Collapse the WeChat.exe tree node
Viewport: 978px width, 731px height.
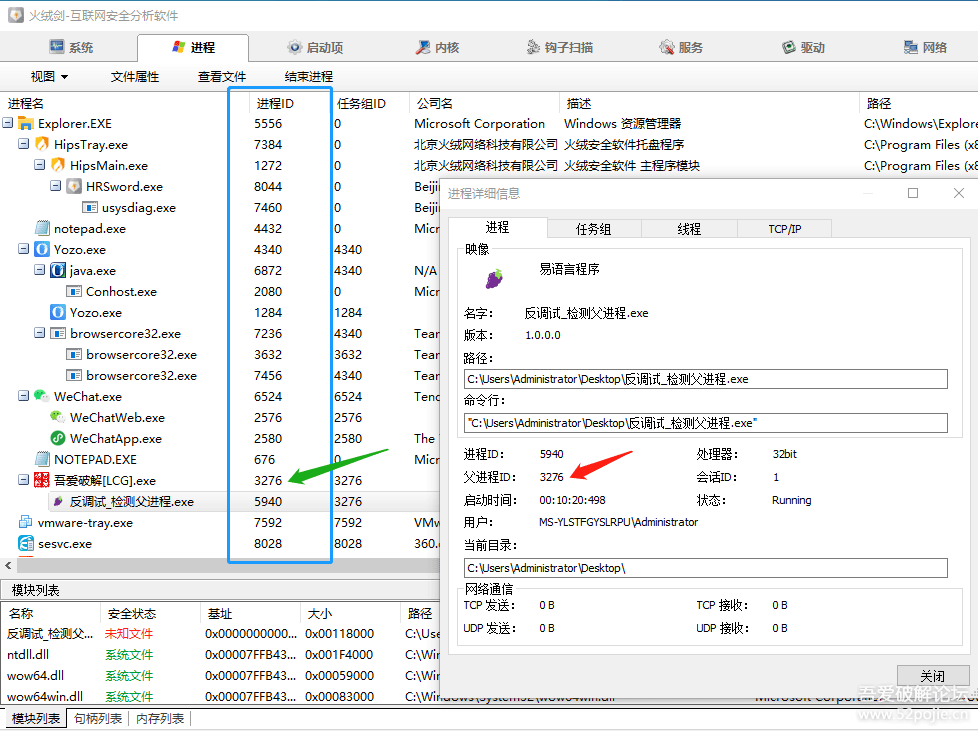click(24, 397)
